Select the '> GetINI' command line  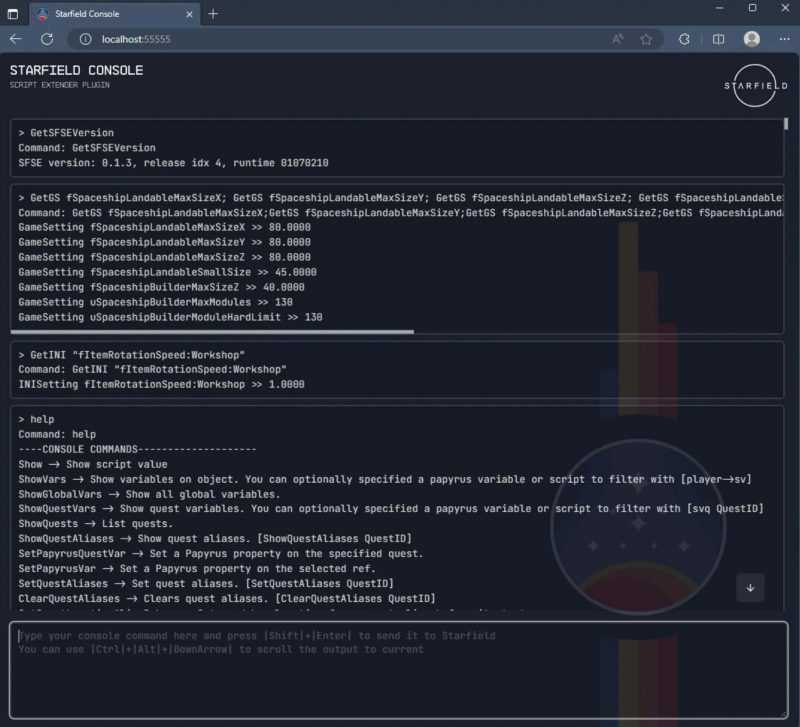click(x=132, y=355)
